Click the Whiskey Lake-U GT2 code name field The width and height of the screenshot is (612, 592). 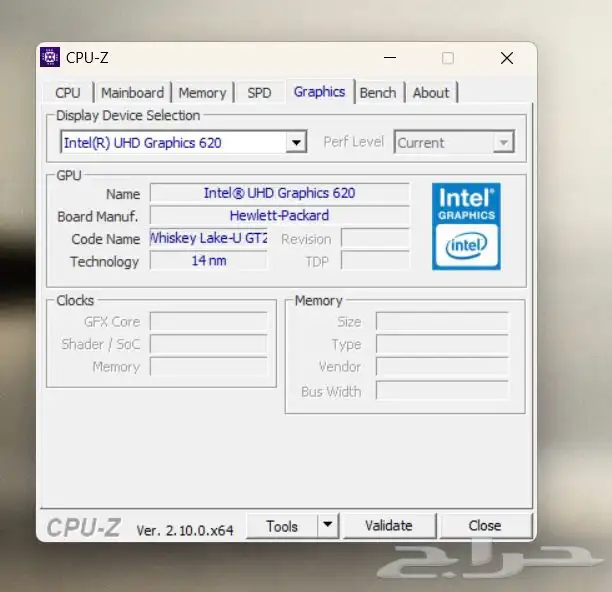click(x=209, y=238)
